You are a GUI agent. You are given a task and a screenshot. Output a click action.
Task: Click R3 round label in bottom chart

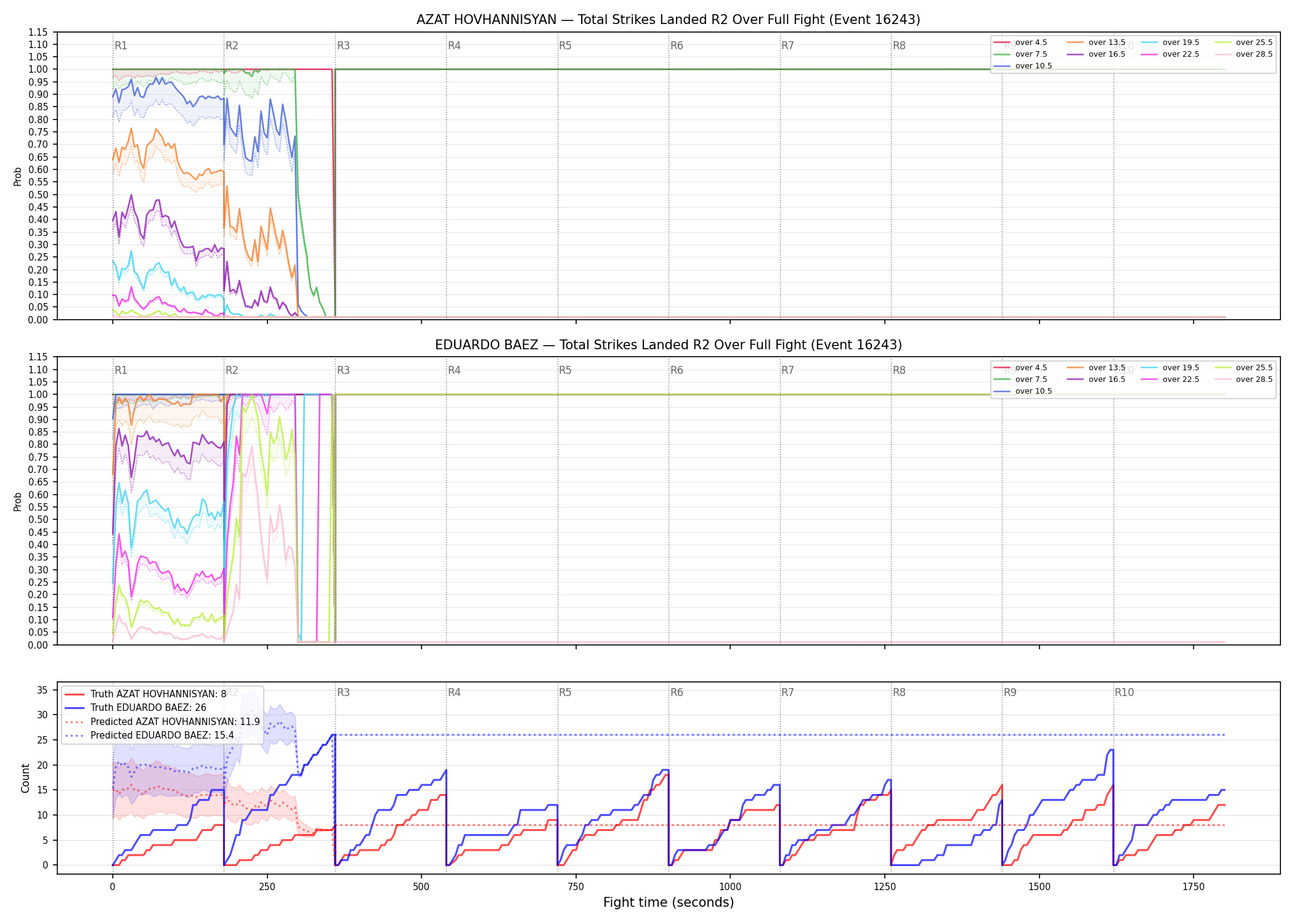pos(343,692)
